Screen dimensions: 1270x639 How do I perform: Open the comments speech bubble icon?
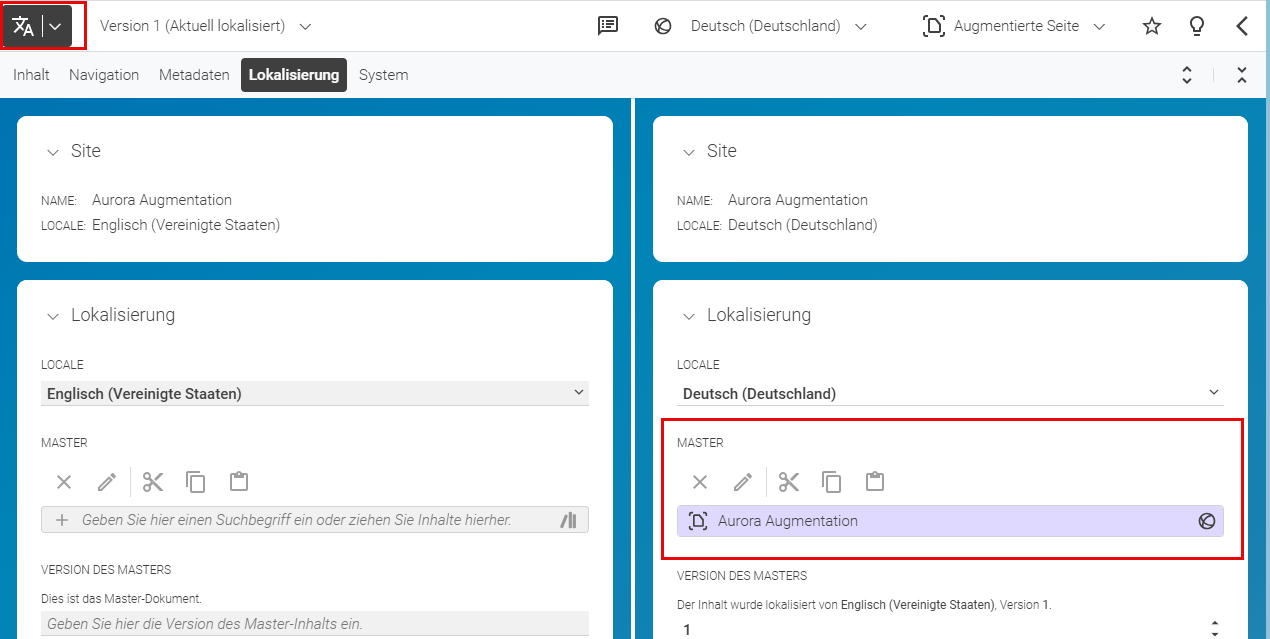608,26
